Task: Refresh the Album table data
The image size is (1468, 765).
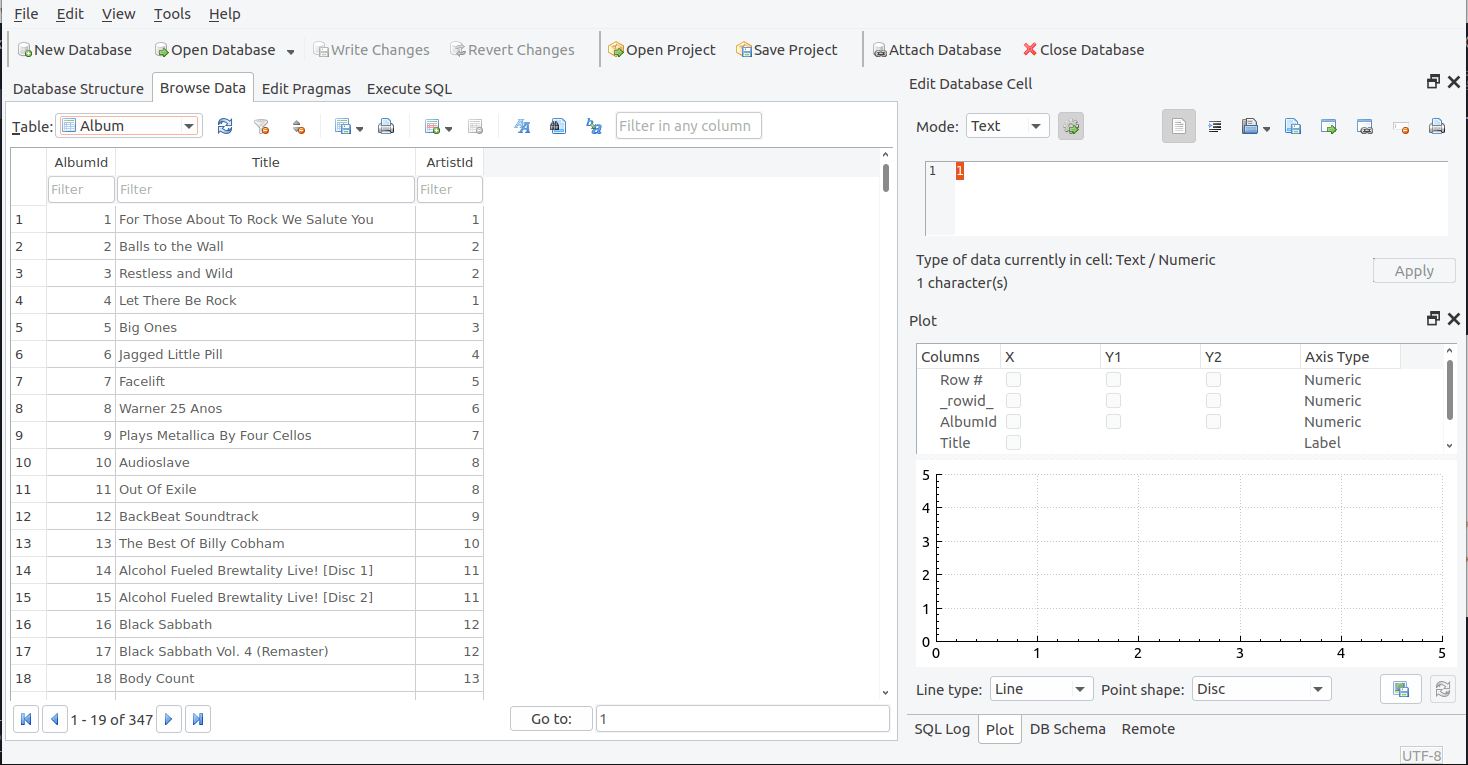Action: [x=225, y=126]
